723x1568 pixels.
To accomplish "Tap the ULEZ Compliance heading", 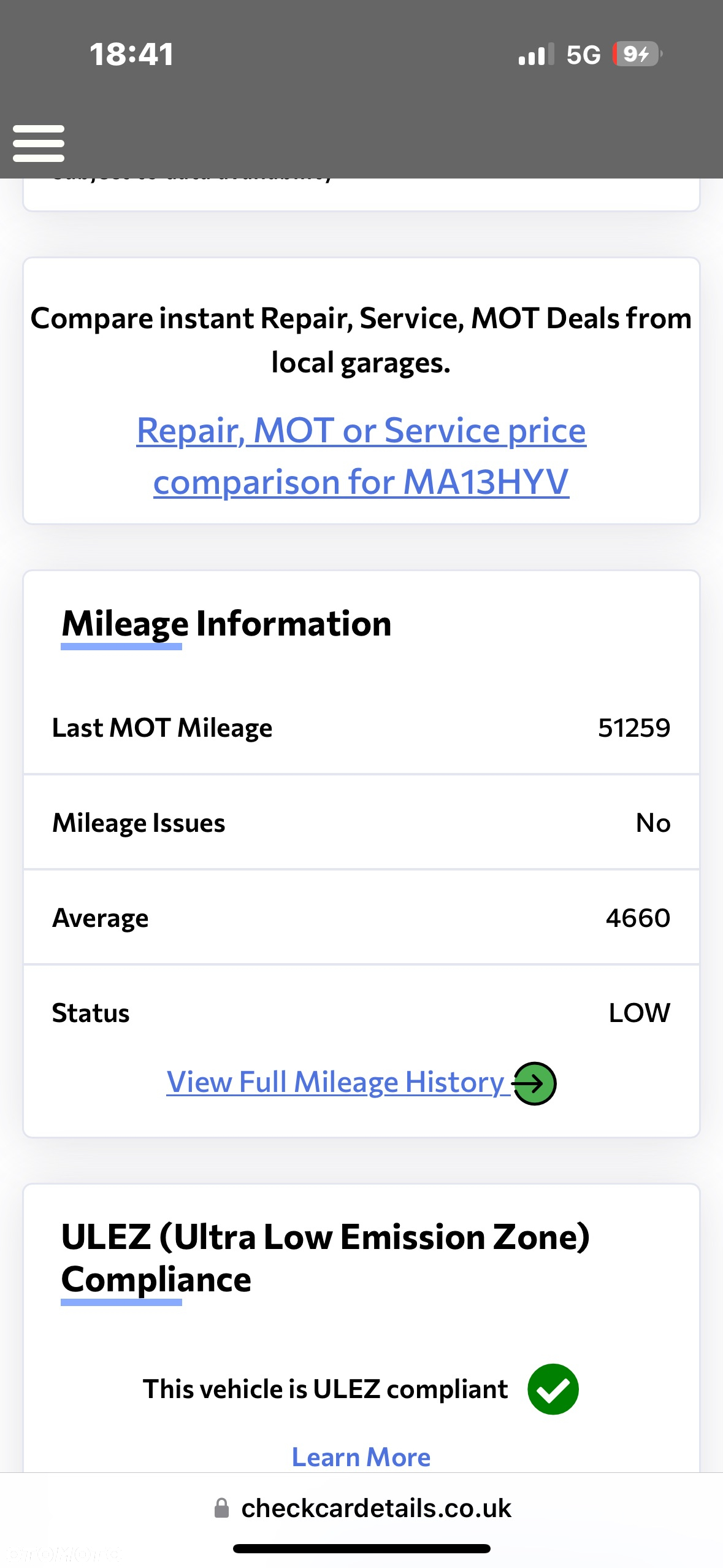I will click(325, 1258).
